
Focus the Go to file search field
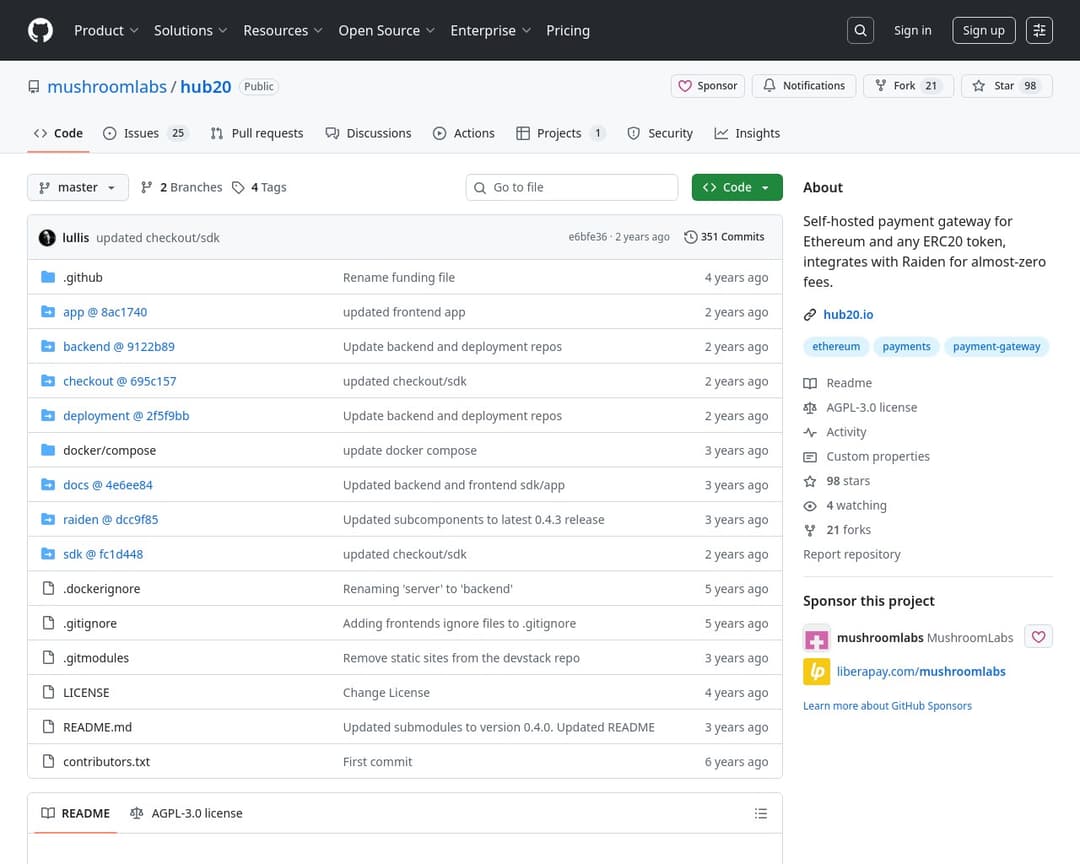572,187
